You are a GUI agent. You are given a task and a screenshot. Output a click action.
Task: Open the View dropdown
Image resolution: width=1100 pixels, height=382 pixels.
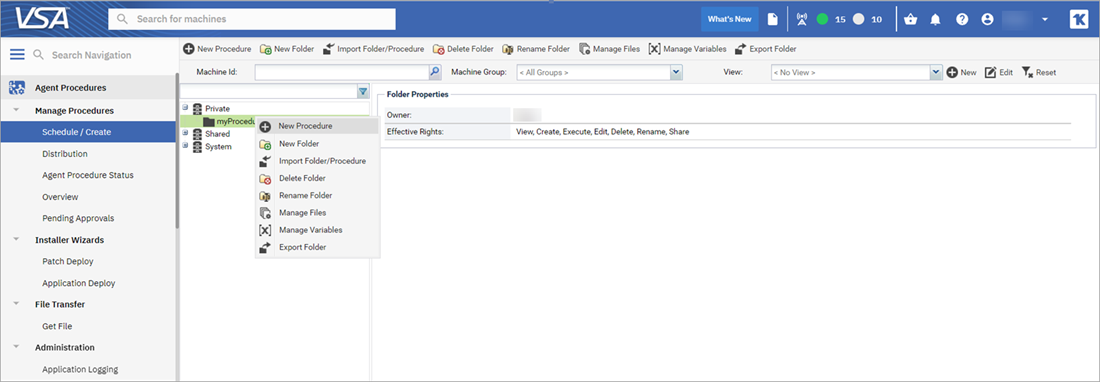(936, 71)
